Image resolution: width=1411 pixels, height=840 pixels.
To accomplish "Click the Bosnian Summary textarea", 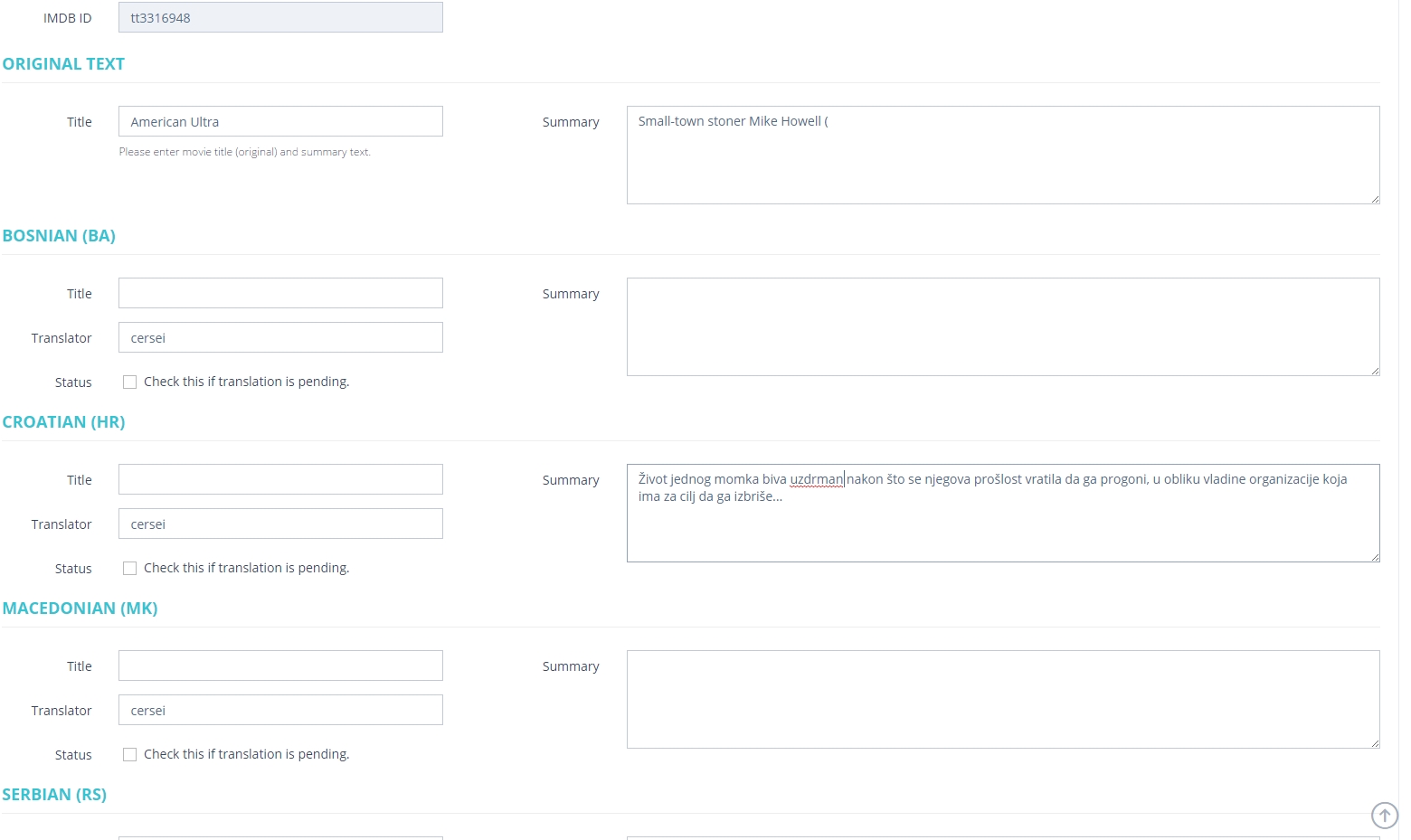I will [1003, 326].
